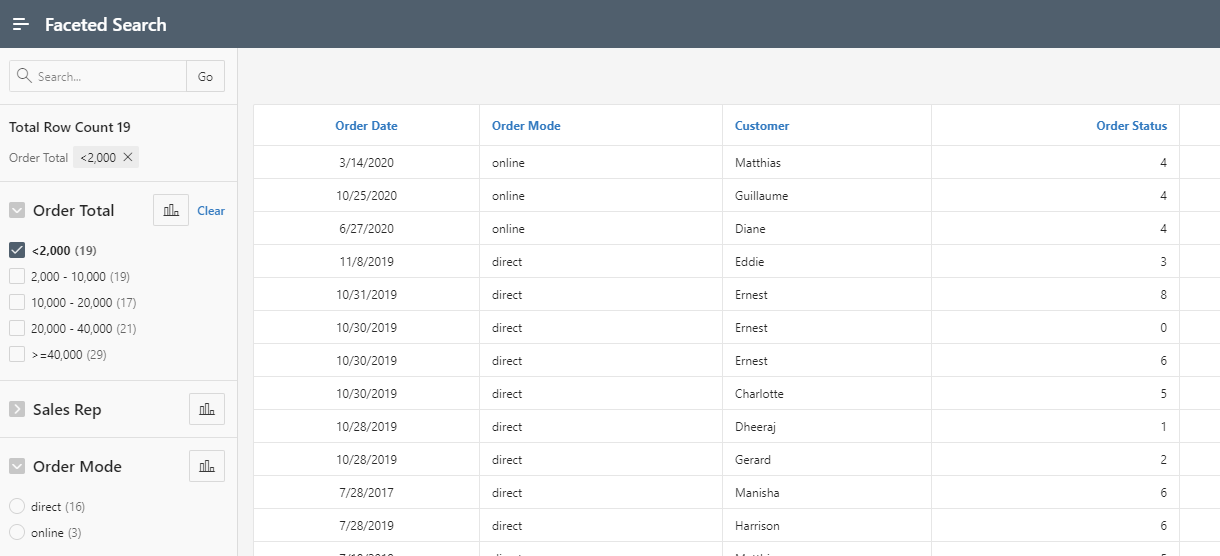Sort by Customer column header
1220x556 pixels.
click(x=762, y=126)
